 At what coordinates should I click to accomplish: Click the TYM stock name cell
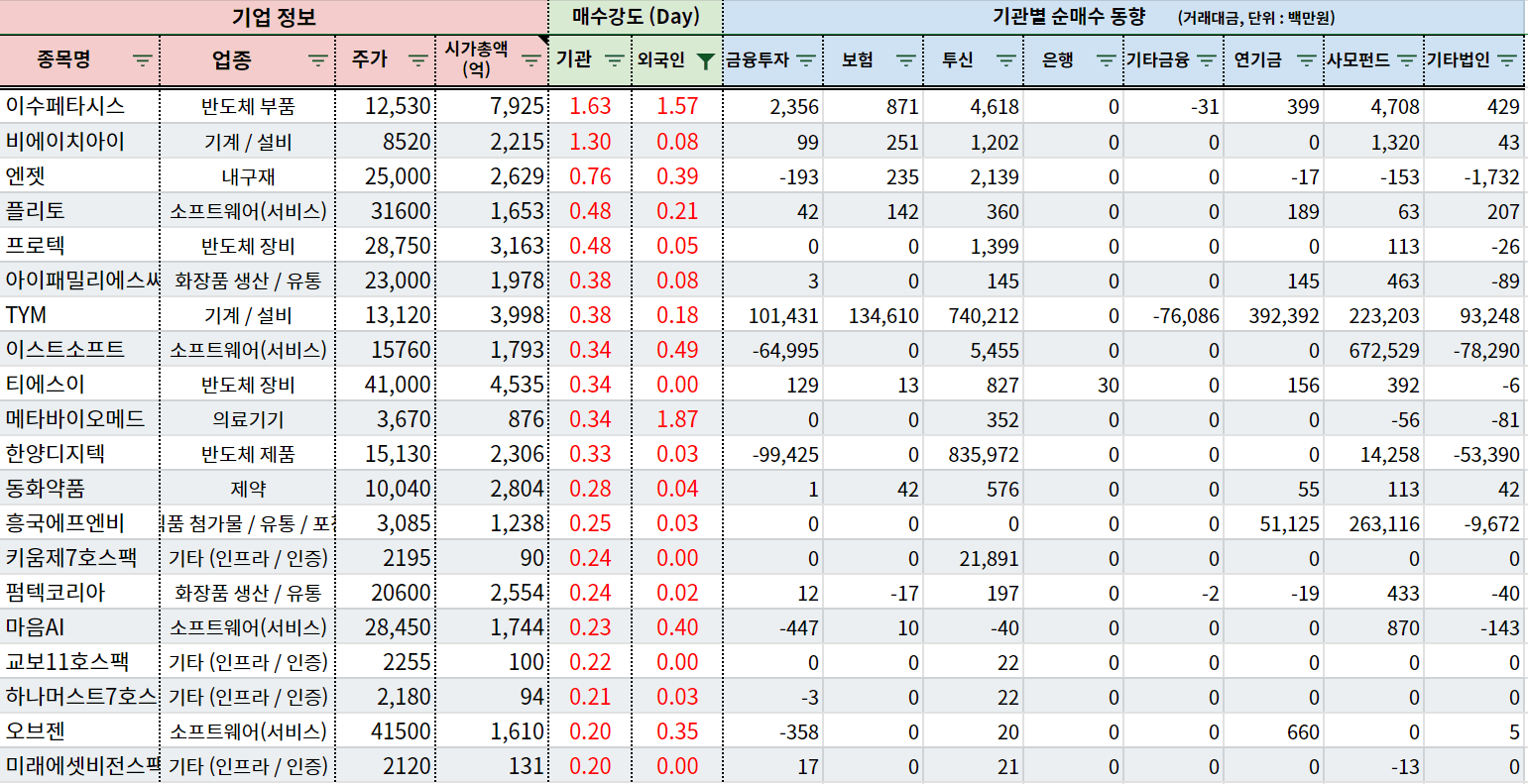(79, 314)
